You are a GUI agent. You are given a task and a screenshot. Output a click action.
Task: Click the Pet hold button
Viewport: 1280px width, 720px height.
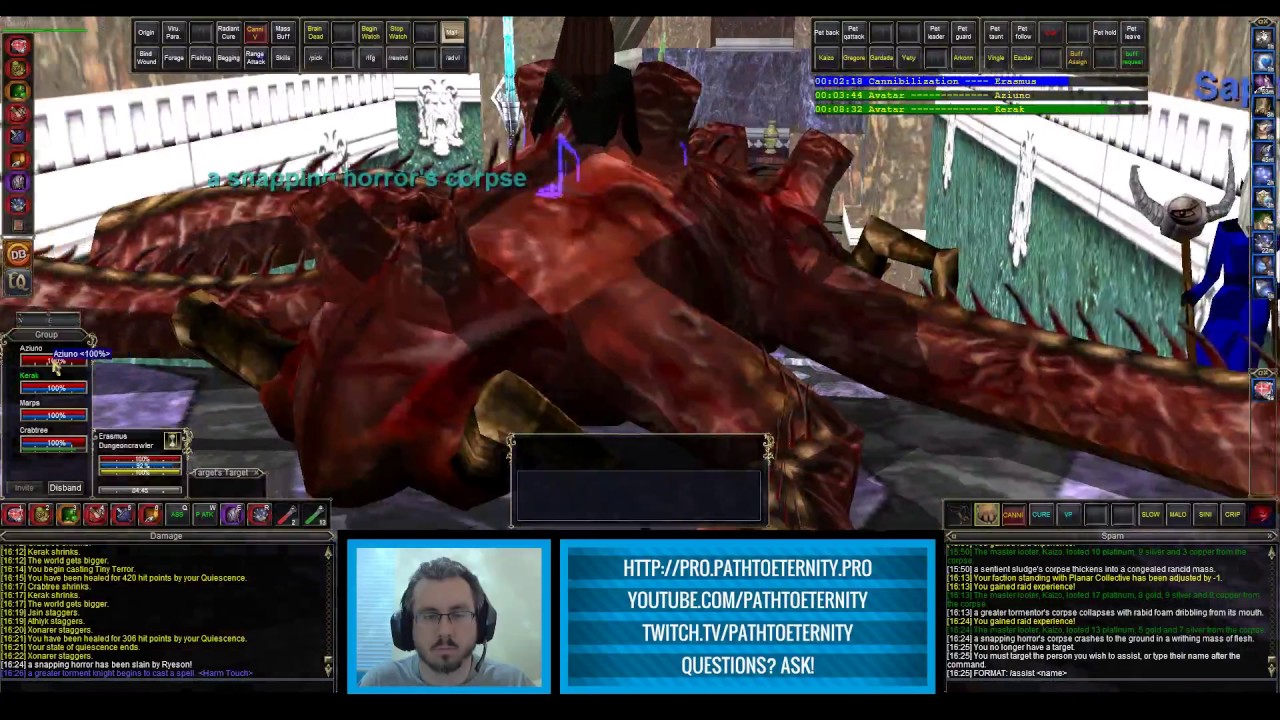coord(1105,33)
